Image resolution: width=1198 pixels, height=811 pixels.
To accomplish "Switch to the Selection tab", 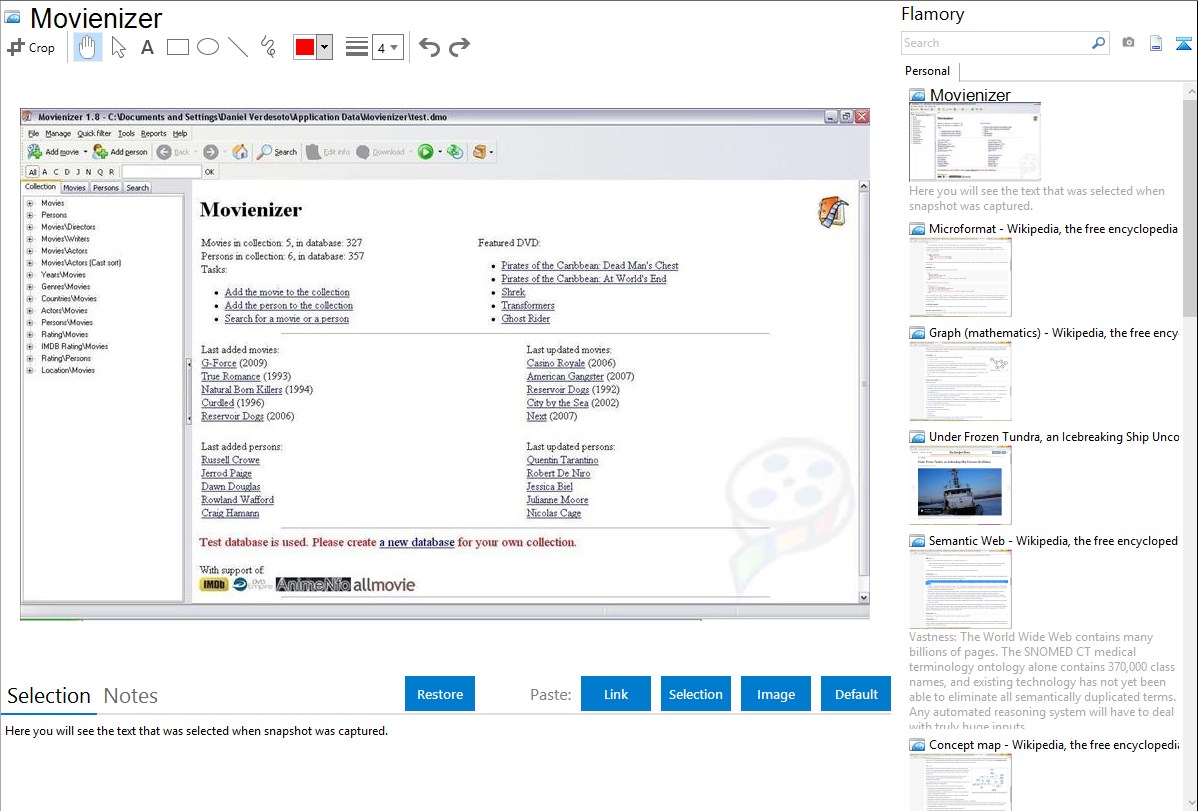I will tap(49, 696).
